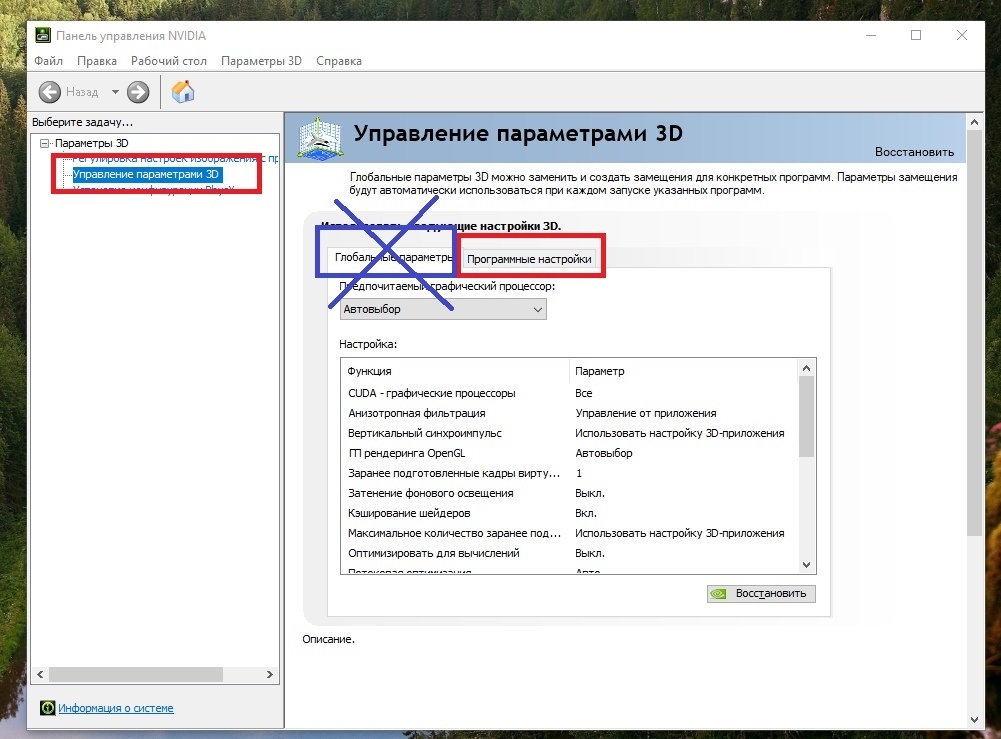1001x739 pixels.
Task: Close the NVIDIA control panel window
Action: point(961,35)
